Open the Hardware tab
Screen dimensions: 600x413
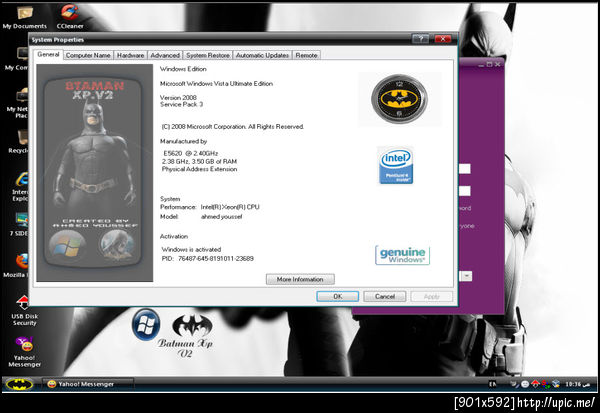coord(130,56)
